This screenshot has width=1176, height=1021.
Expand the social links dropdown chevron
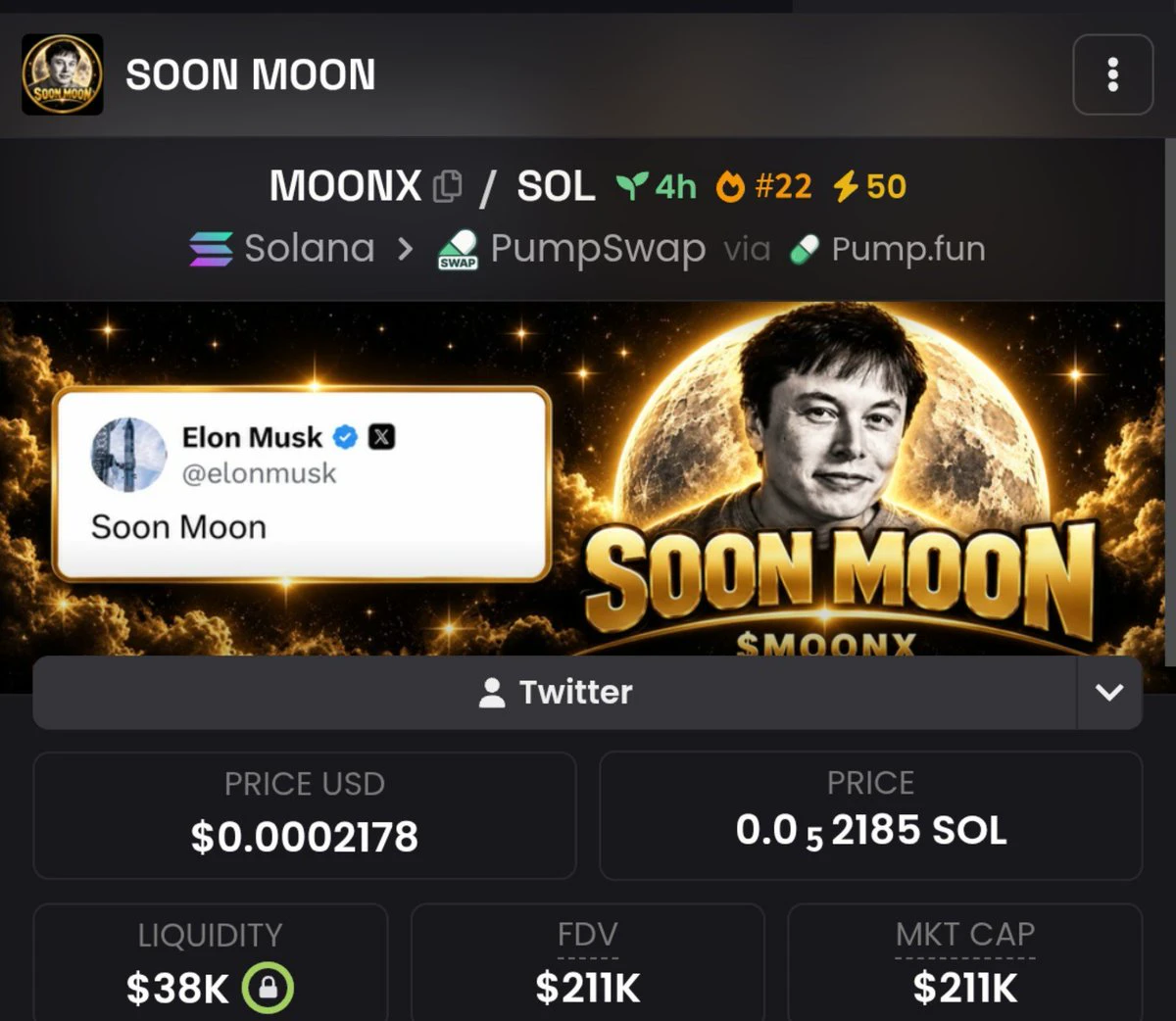click(x=1109, y=693)
